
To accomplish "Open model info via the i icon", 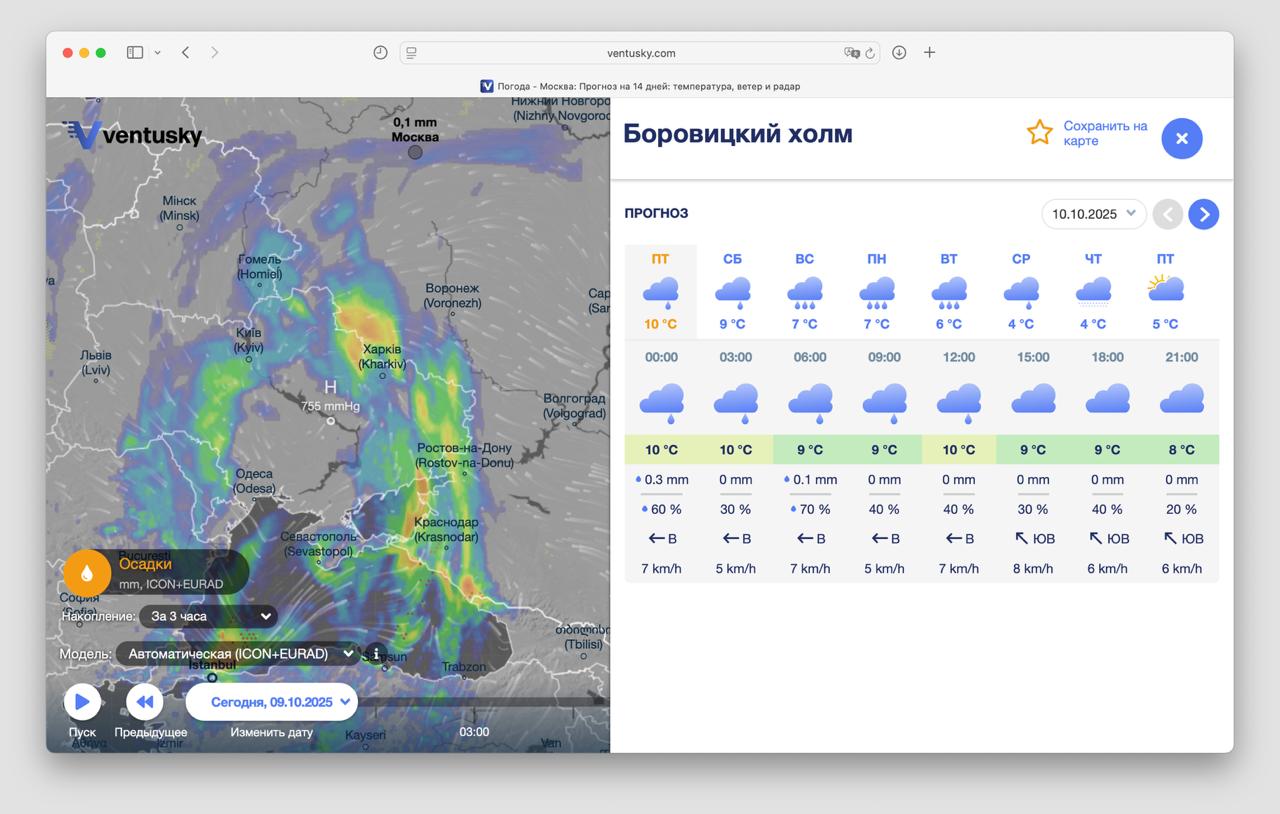I will (375, 653).
